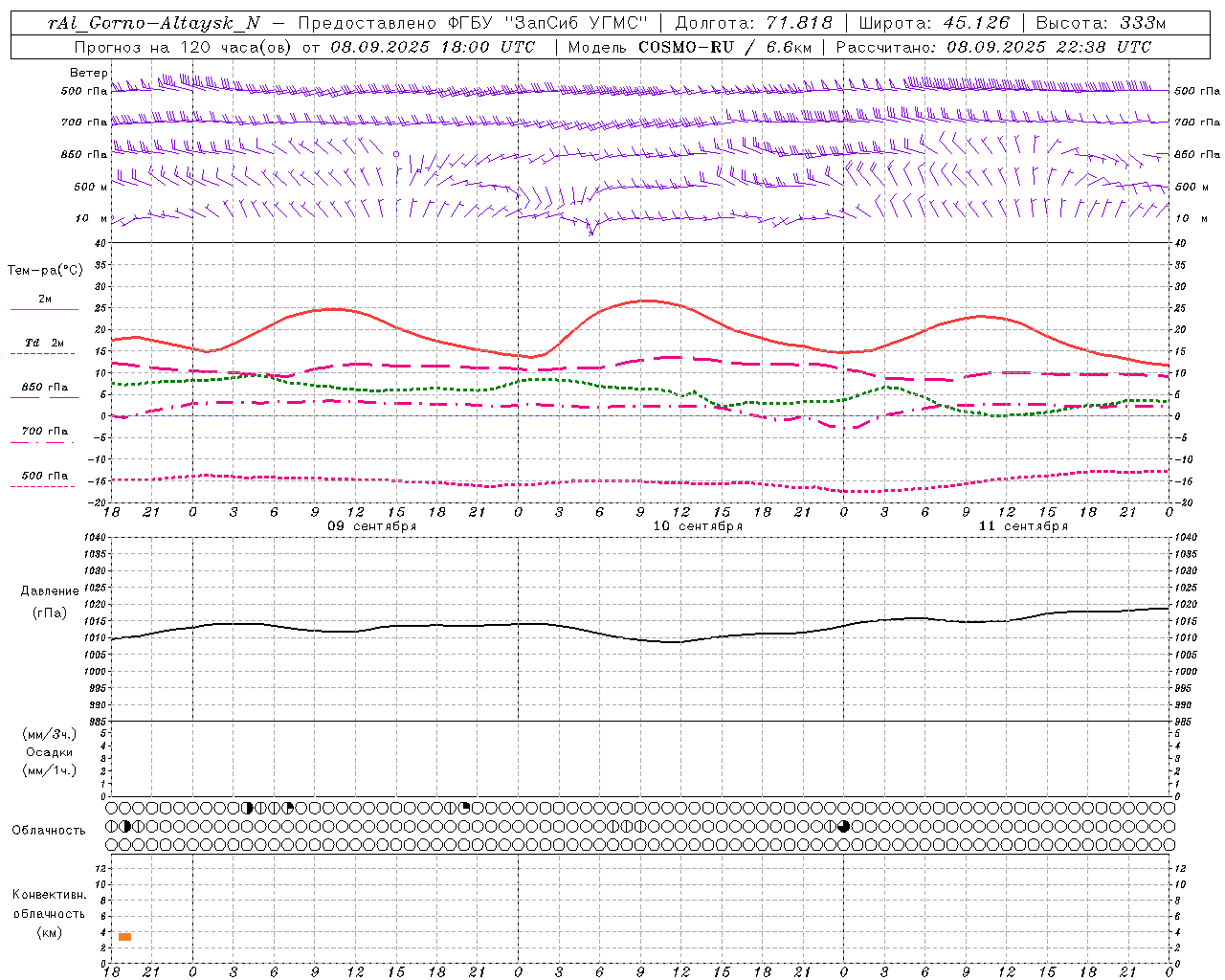Click the Осадки panel label

click(50, 752)
